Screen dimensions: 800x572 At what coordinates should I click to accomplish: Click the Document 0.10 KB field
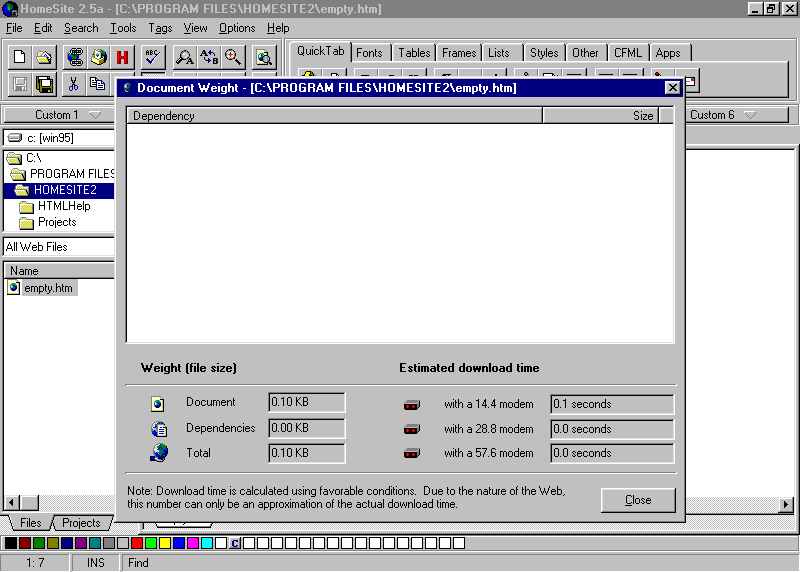(x=307, y=402)
